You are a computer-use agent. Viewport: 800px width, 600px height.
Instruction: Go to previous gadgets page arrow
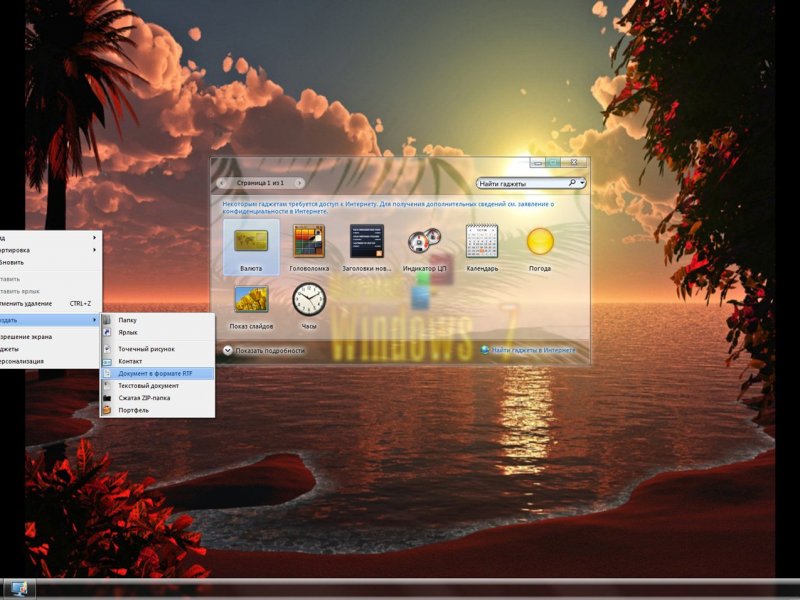(x=221, y=183)
